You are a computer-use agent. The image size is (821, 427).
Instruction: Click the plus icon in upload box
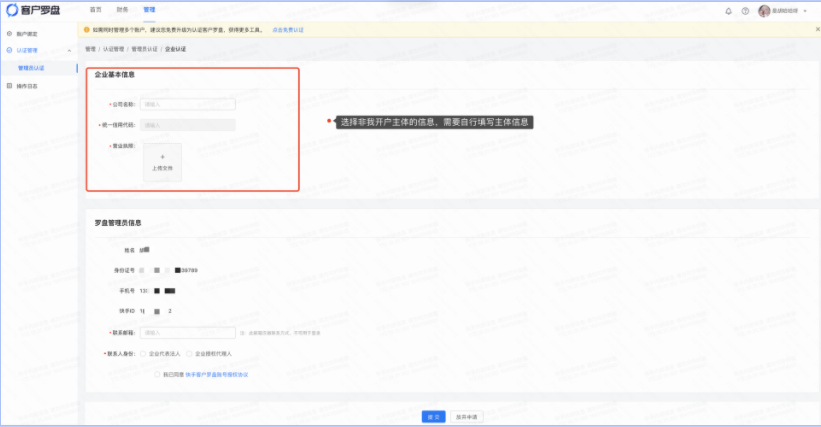click(x=162, y=157)
